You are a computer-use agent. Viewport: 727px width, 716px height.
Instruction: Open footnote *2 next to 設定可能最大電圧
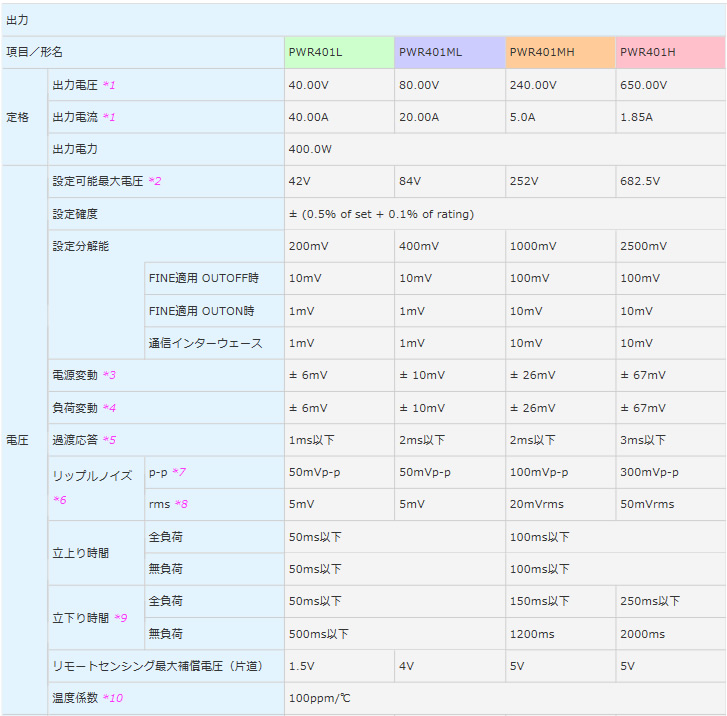click(155, 181)
